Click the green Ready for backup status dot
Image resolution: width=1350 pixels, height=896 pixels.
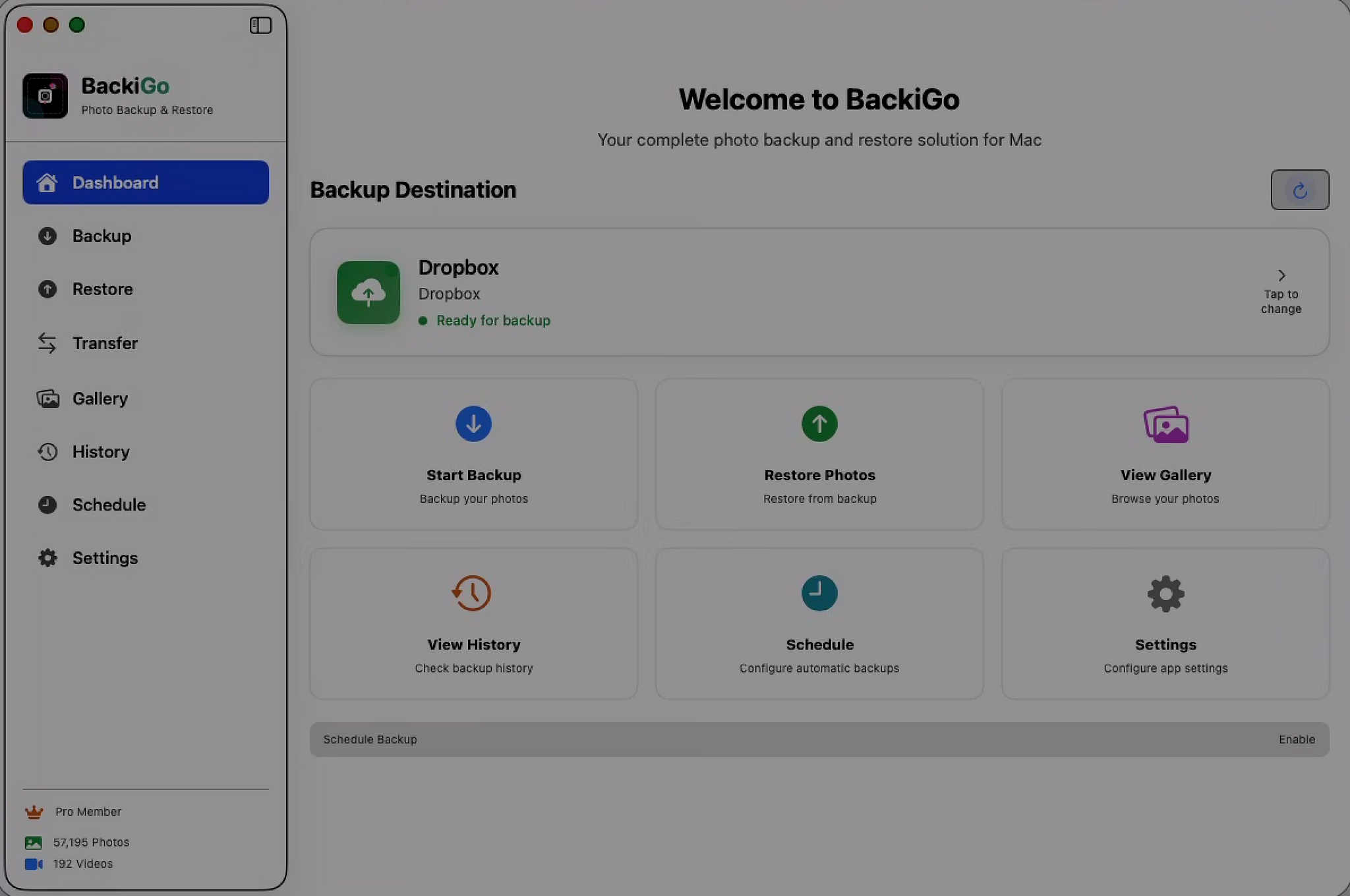point(425,321)
